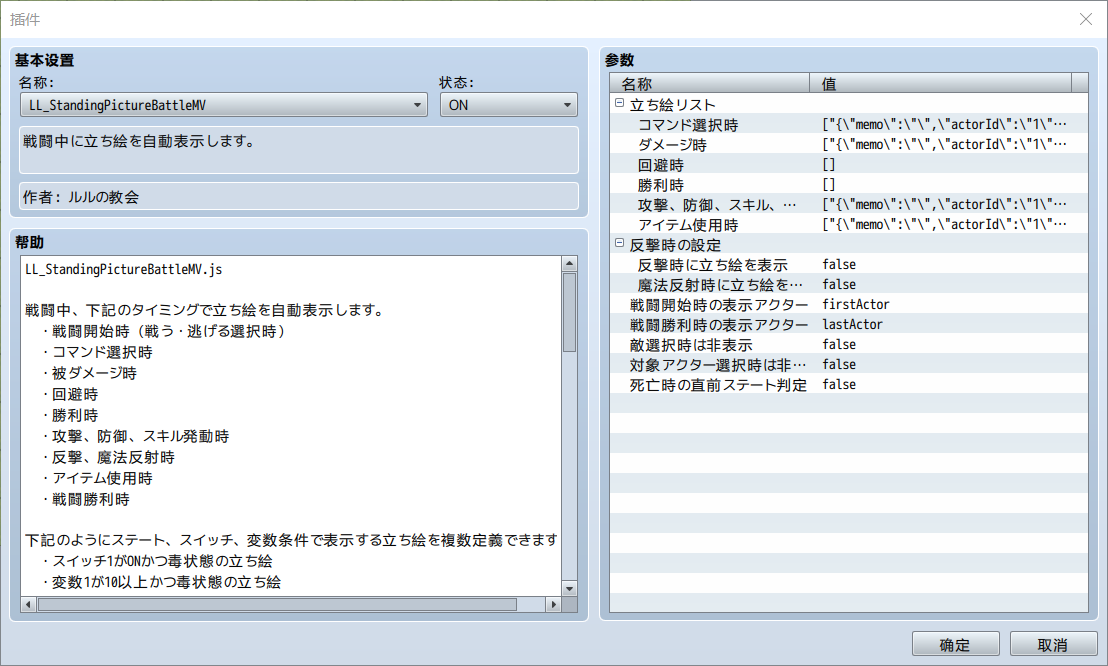Select the 反撃時に立ち絵を表示 parameter
The height and width of the screenshot is (666, 1108).
tap(849, 264)
